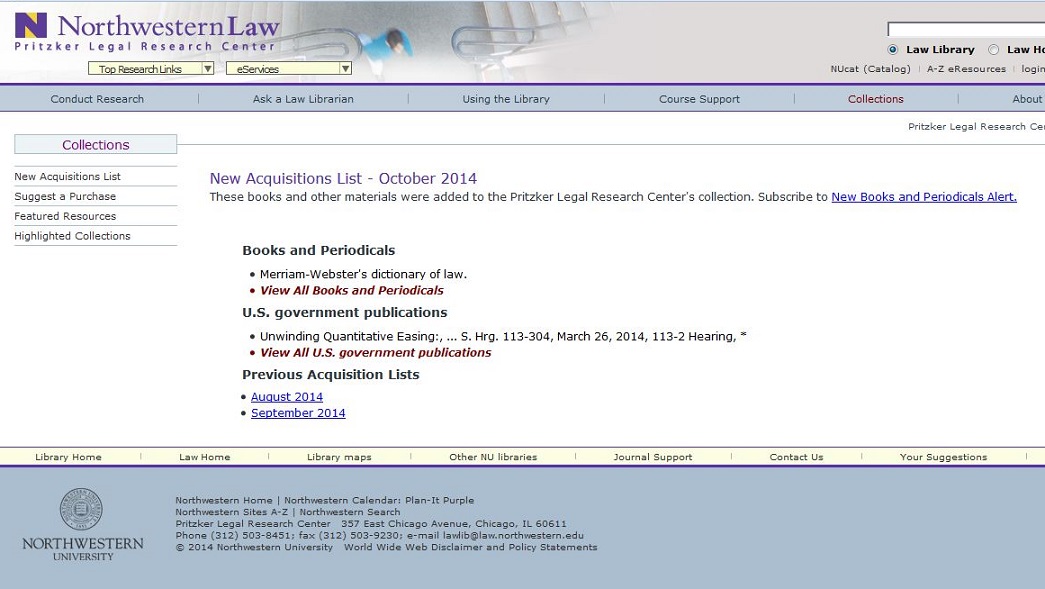The height and width of the screenshot is (589, 1045).
Task: Click the search input field
Action: (x=965, y=30)
